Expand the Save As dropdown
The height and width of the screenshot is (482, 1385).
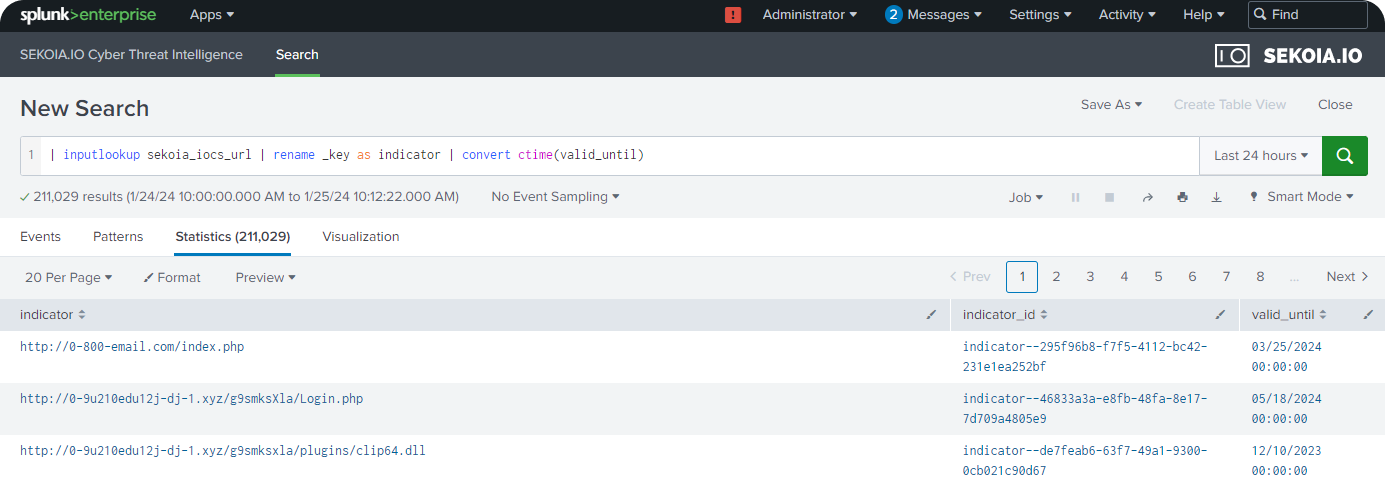(1111, 105)
